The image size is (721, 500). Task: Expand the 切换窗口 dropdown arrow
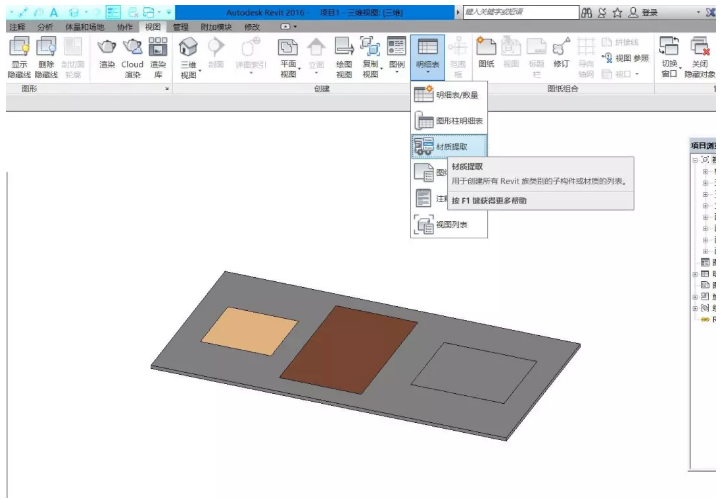681,69
